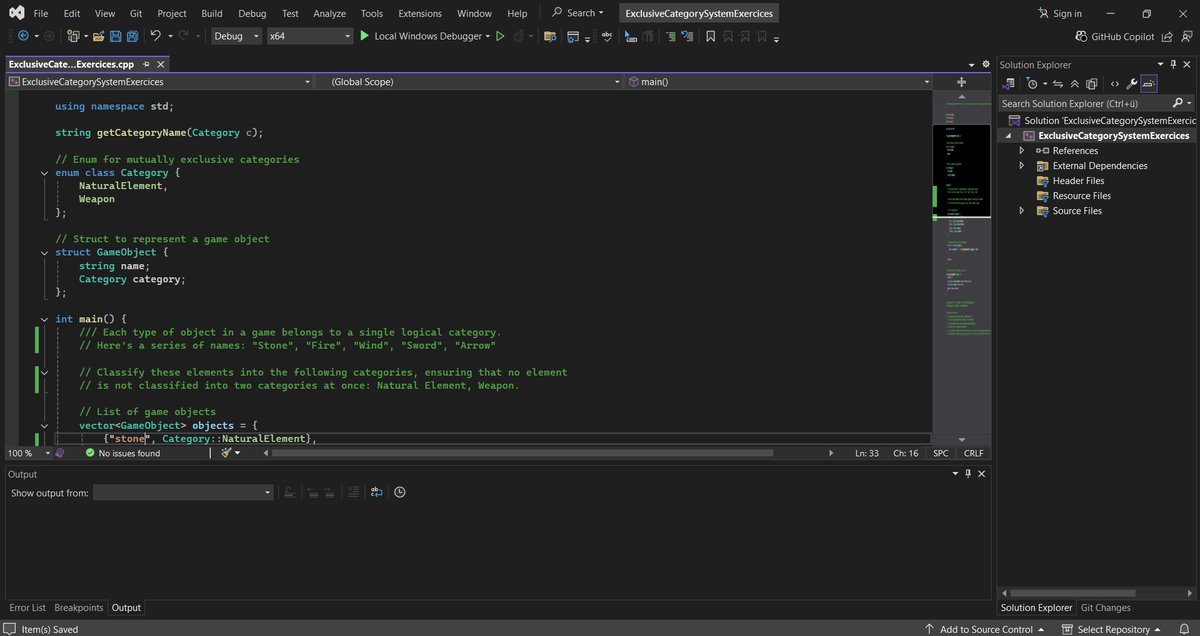Click the notifications bell icon
1200x636 pixels.
click(x=1184, y=629)
